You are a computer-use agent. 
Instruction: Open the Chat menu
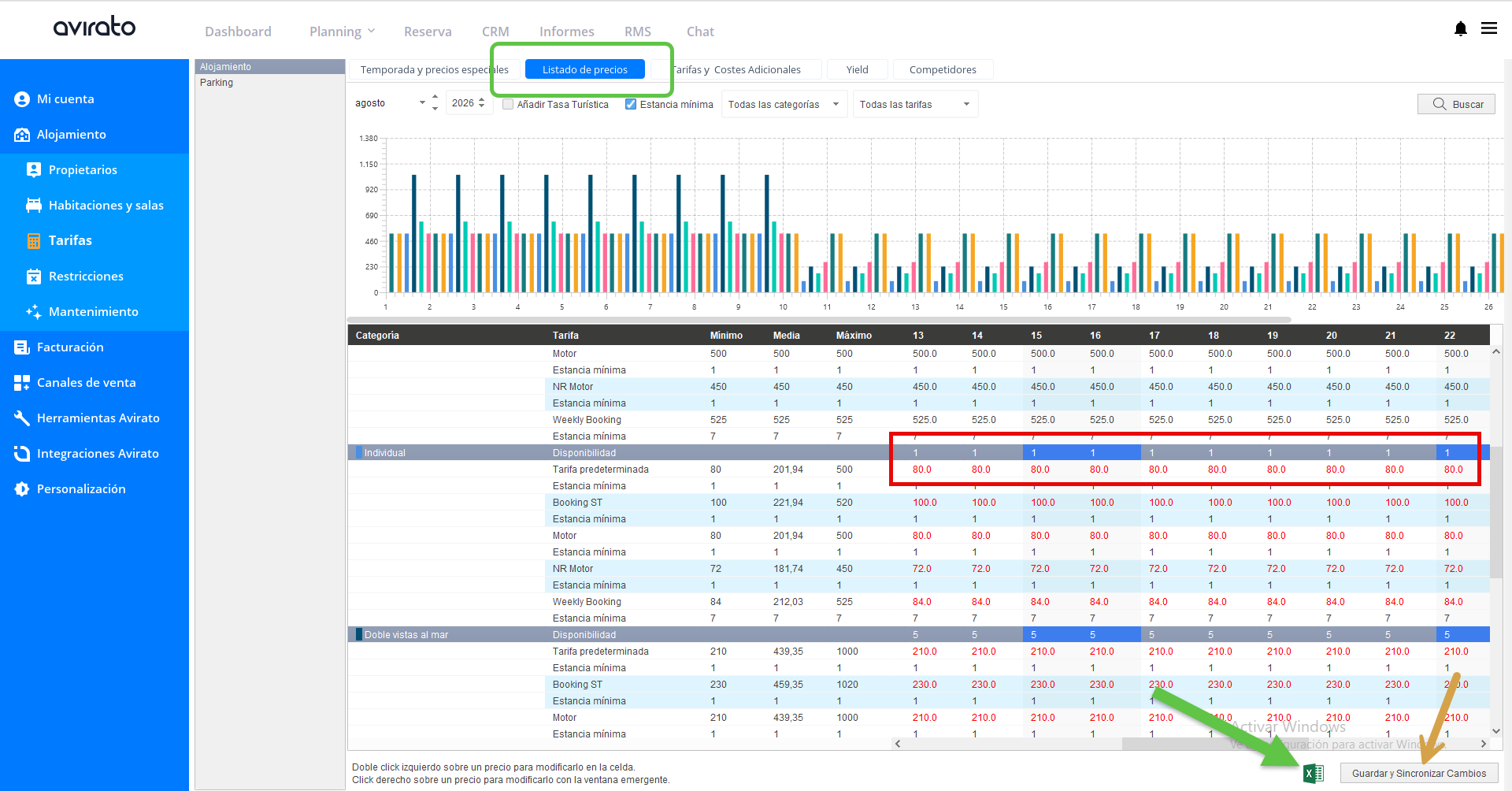(x=700, y=32)
